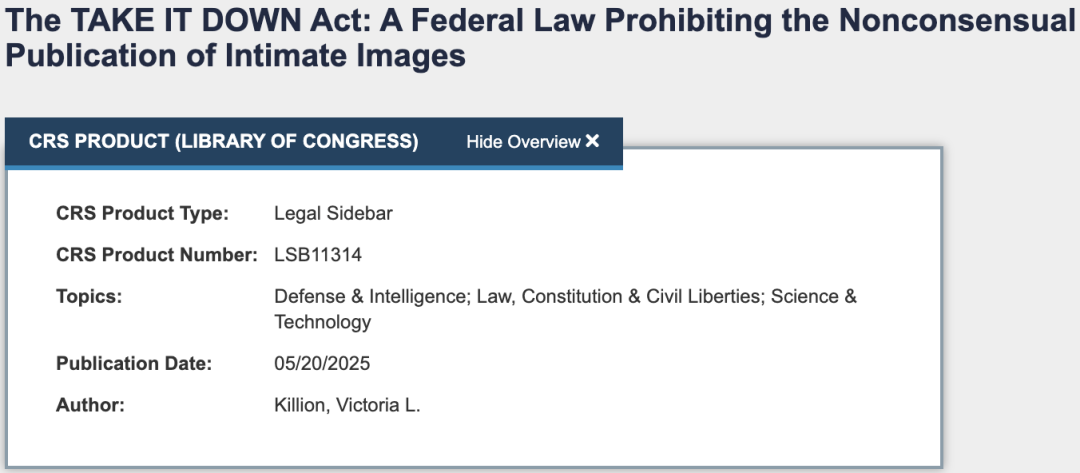Click the 'Publication of Intimate Images' heading line
Image resolution: width=1080 pixels, height=473 pixels.
(x=235, y=56)
